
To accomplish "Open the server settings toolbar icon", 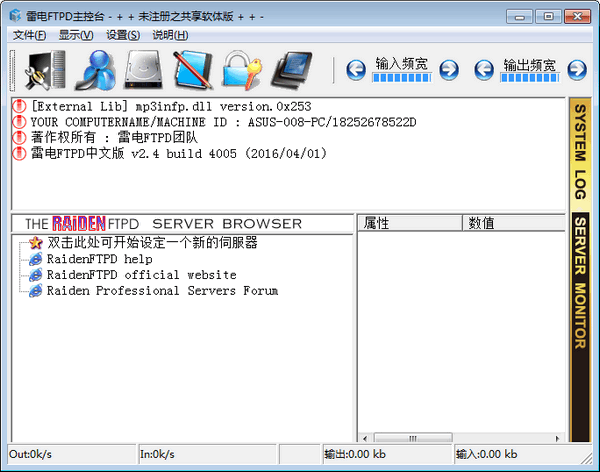I will [45, 70].
